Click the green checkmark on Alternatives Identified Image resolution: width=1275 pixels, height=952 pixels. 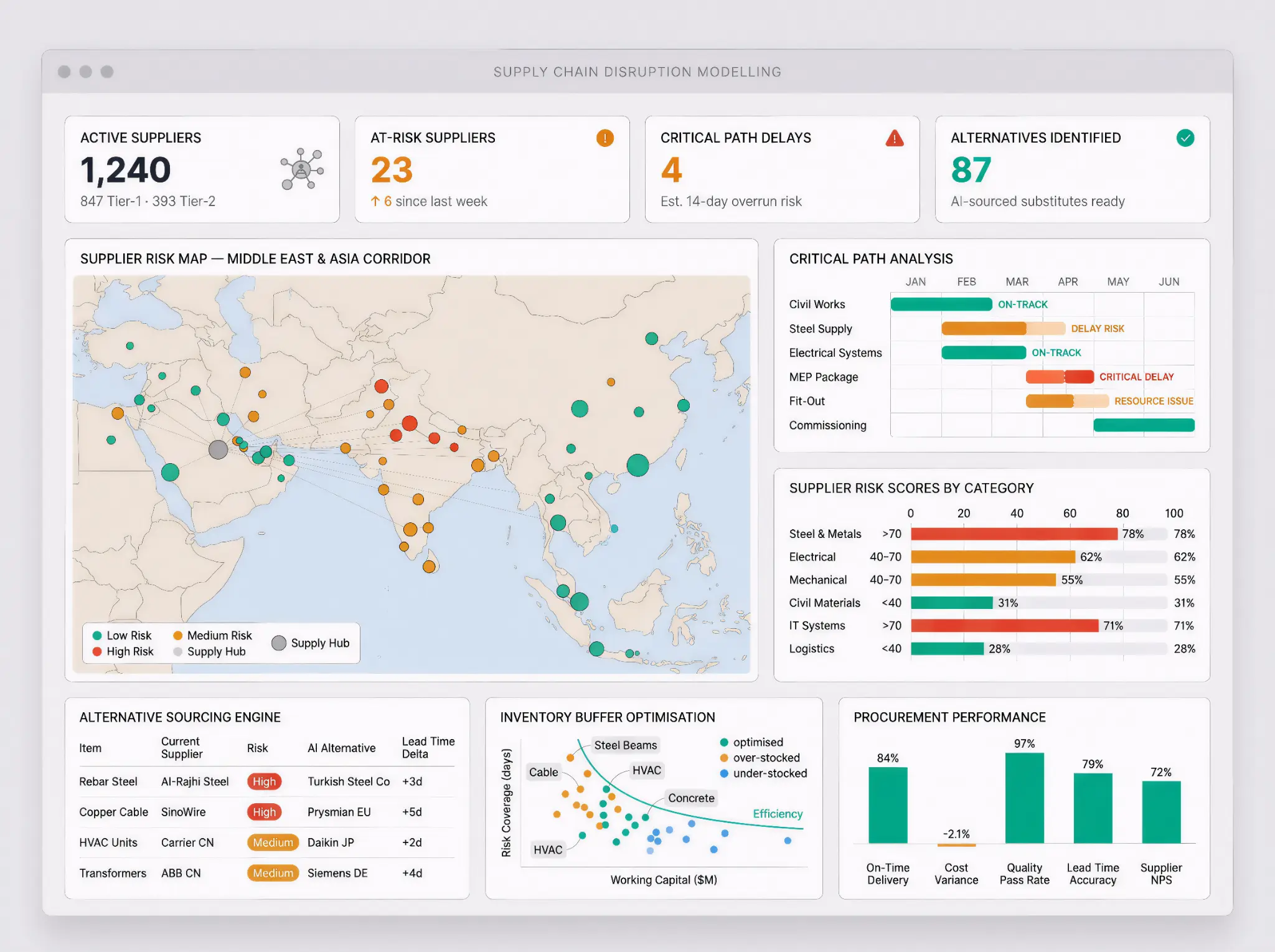pyautogui.click(x=1186, y=138)
